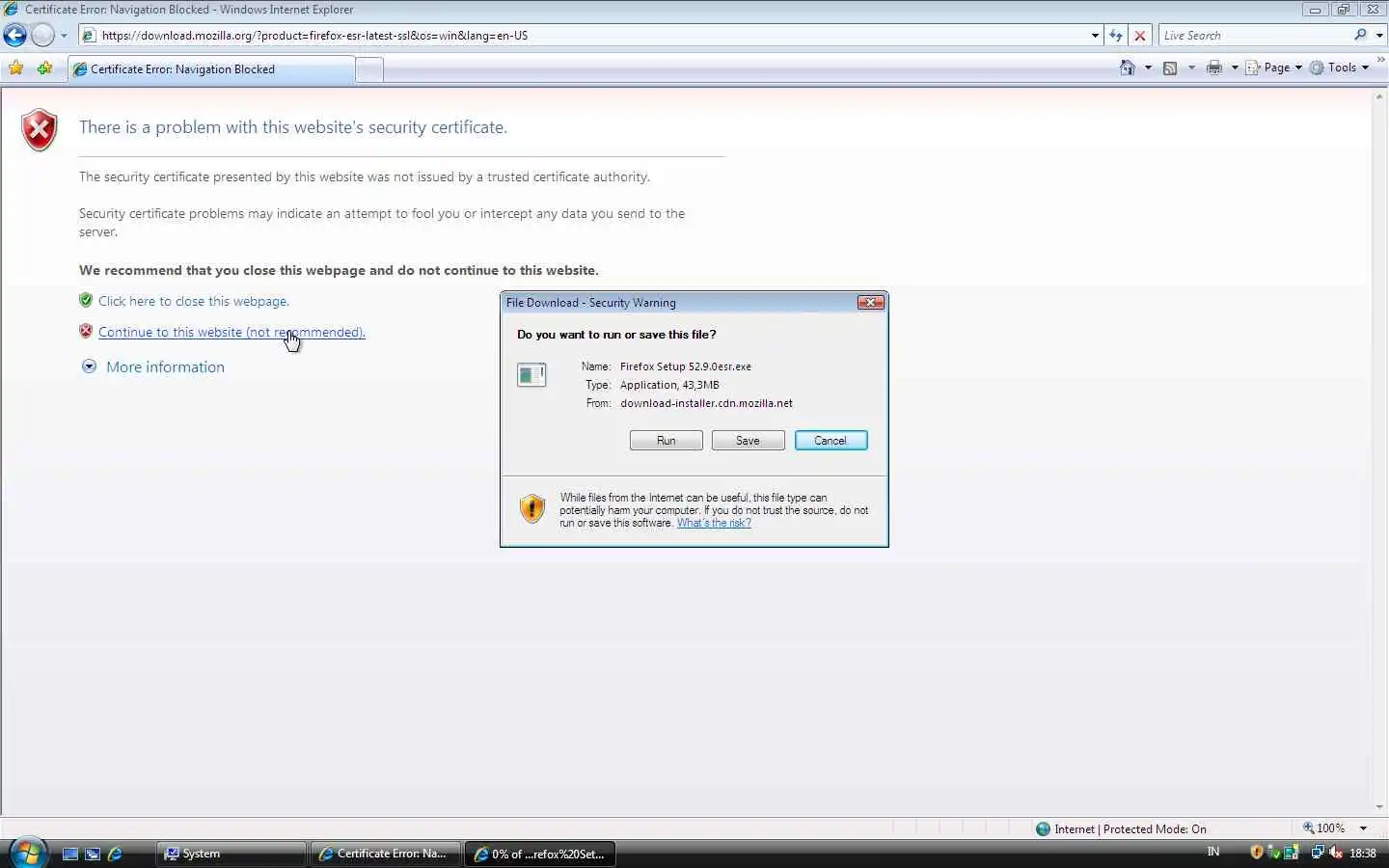Open Favorites Center star icon
The height and width of the screenshot is (868, 1389).
(16, 68)
